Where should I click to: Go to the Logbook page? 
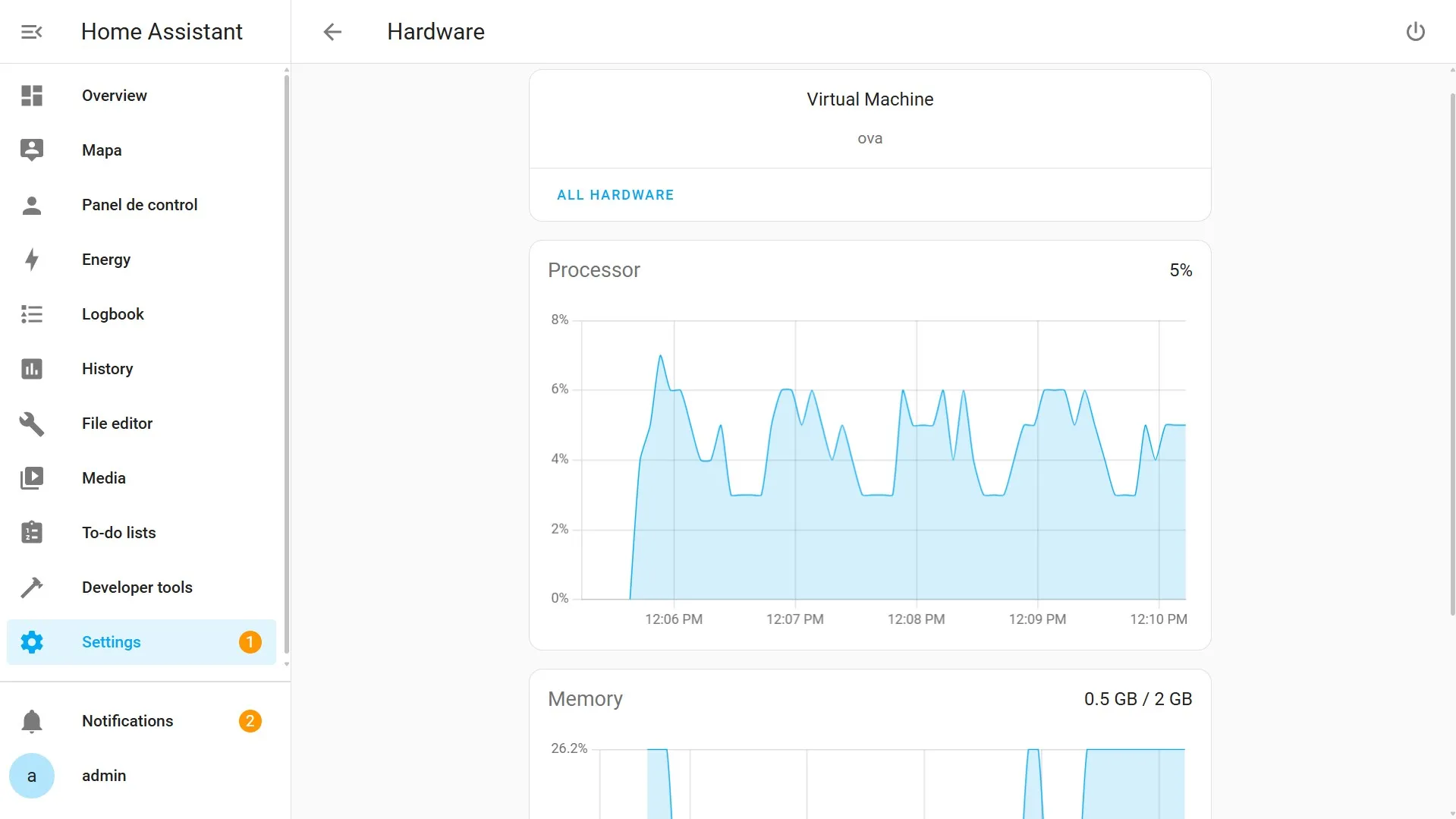[141, 314]
